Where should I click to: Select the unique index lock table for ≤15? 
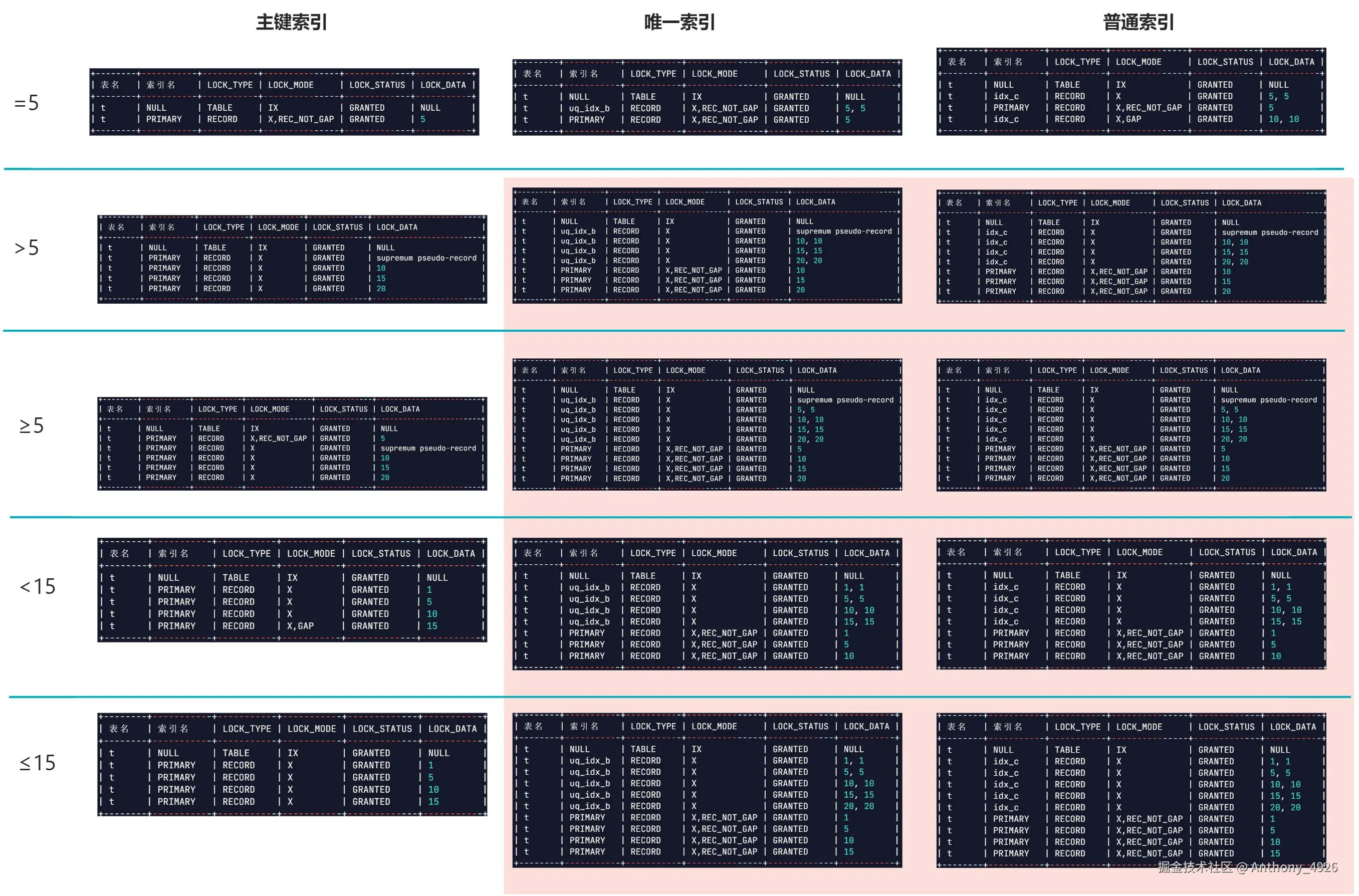pos(707,790)
